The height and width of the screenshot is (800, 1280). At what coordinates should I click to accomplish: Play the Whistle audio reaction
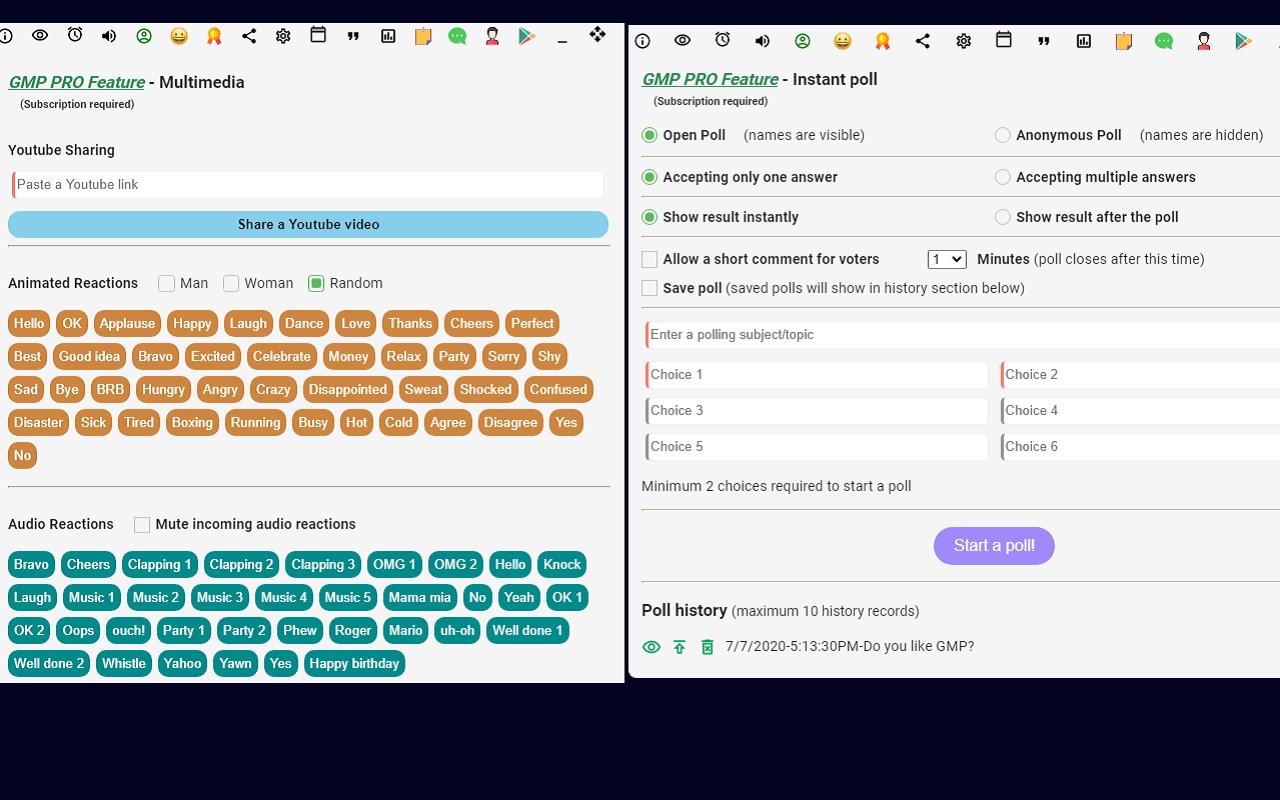124,664
